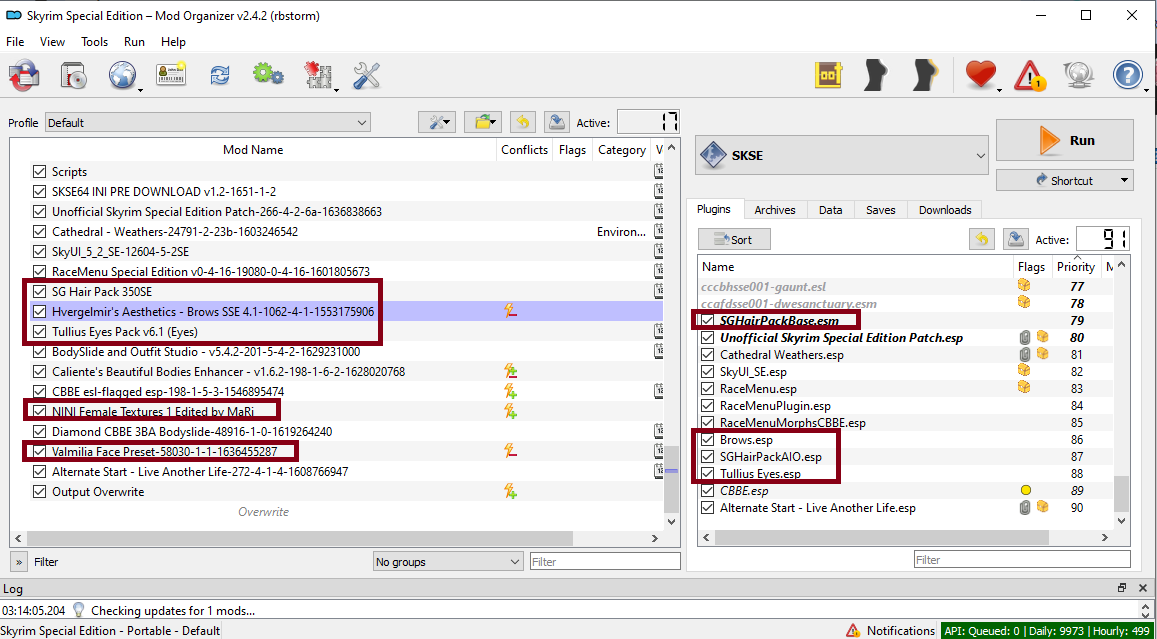Click the Outfit Studio gold silhouette icon
Screen dimensions: 1157x639
coord(925,75)
